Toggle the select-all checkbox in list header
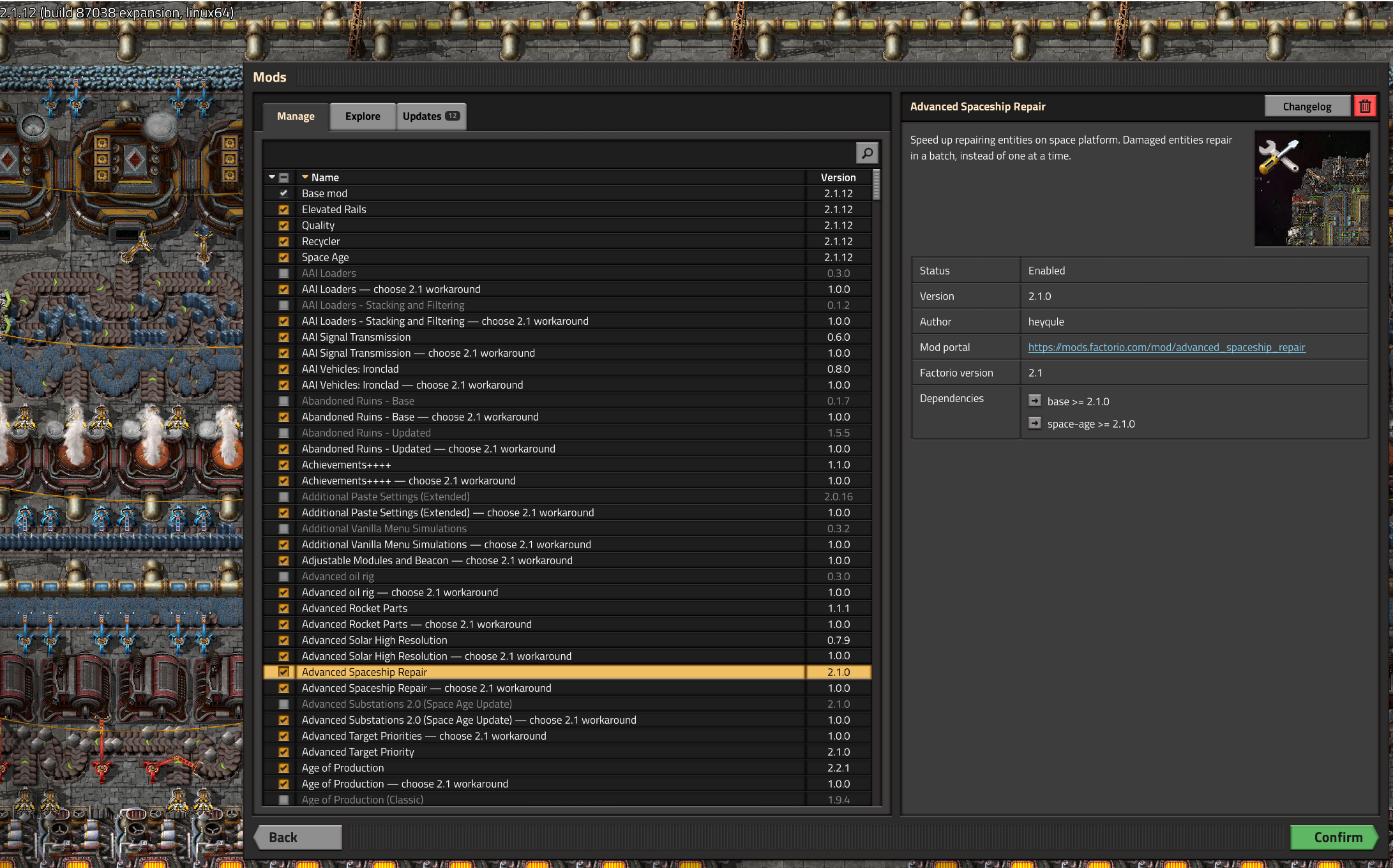The image size is (1393, 868). coord(283,177)
